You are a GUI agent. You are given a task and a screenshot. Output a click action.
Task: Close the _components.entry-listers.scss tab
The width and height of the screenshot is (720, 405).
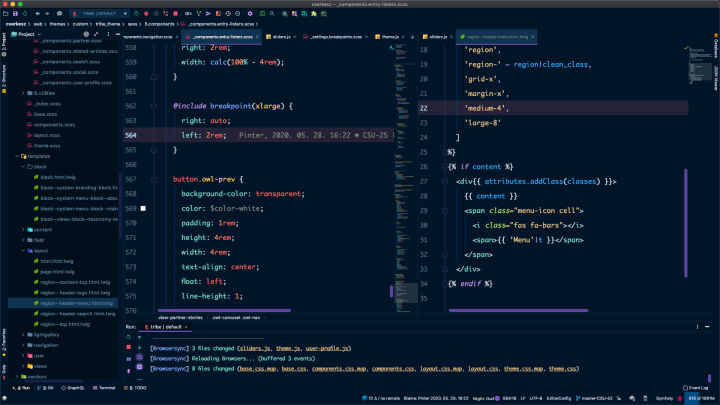[x=257, y=37]
